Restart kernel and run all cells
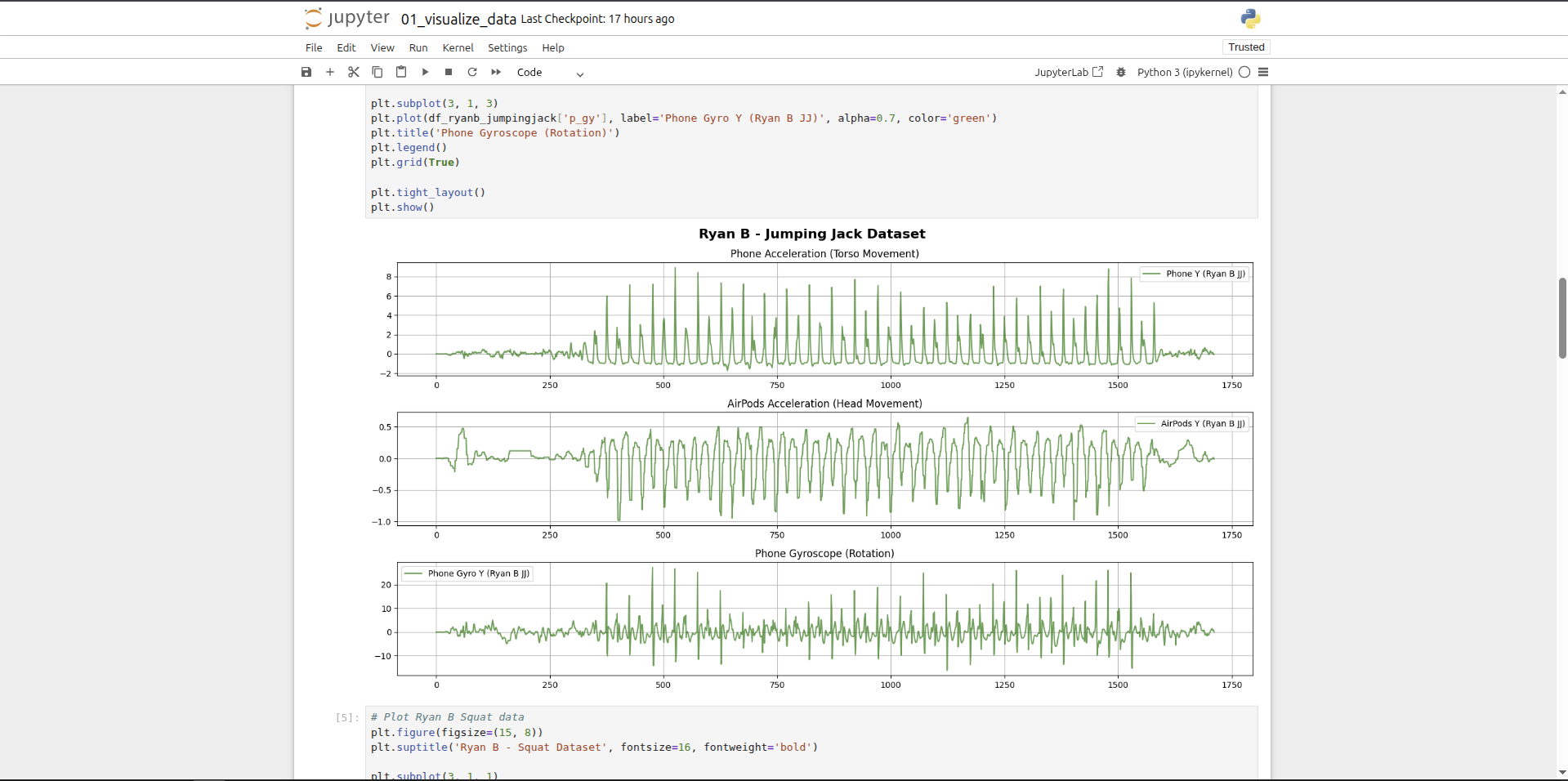The height and width of the screenshot is (781, 1568). tap(496, 72)
